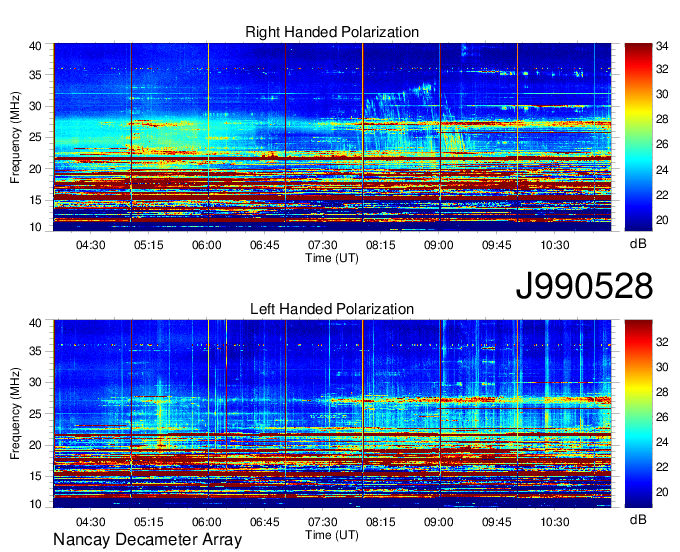Click the 26 value on Right Handed colorbar
The image size is (680, 552).
coord(662,144)
